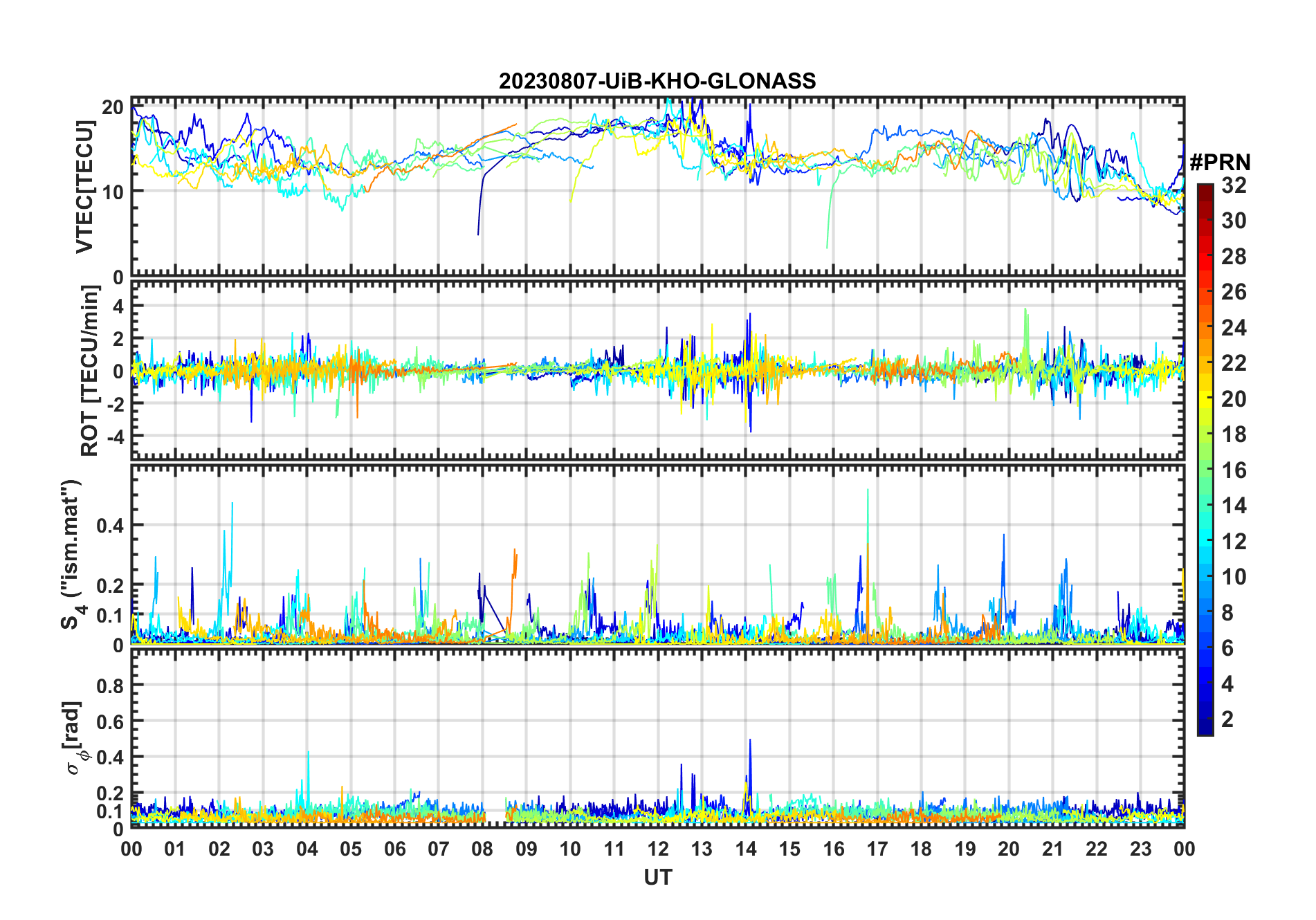Image resolution: width=1316 pixels, height=920 pixels.
Task: Click the plot title 20230807-UiB-KHO-GLONASS
Action: 657,82
